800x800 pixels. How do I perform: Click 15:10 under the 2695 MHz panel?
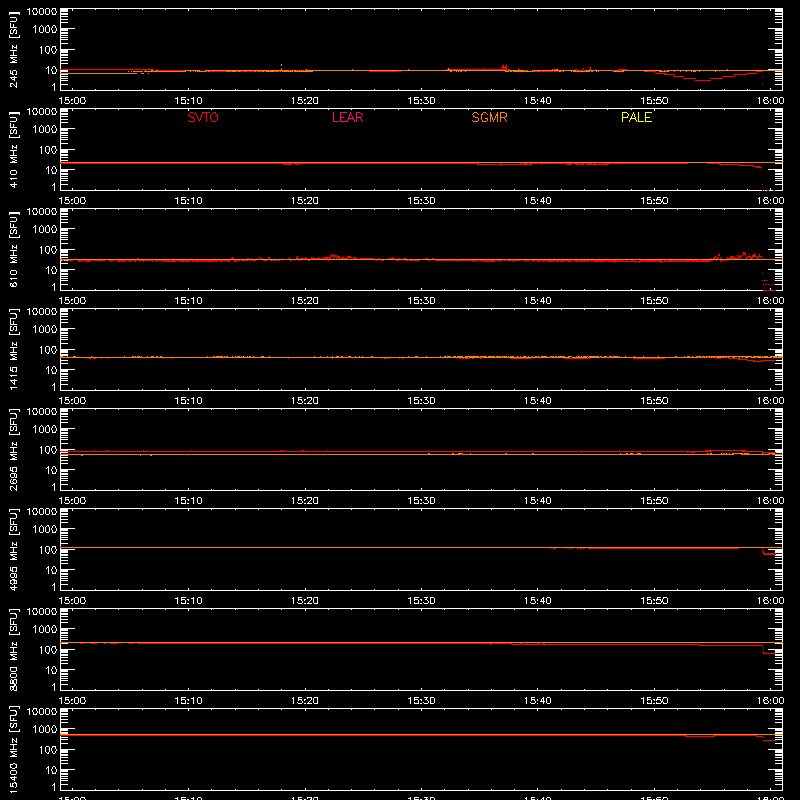(188, 501)
